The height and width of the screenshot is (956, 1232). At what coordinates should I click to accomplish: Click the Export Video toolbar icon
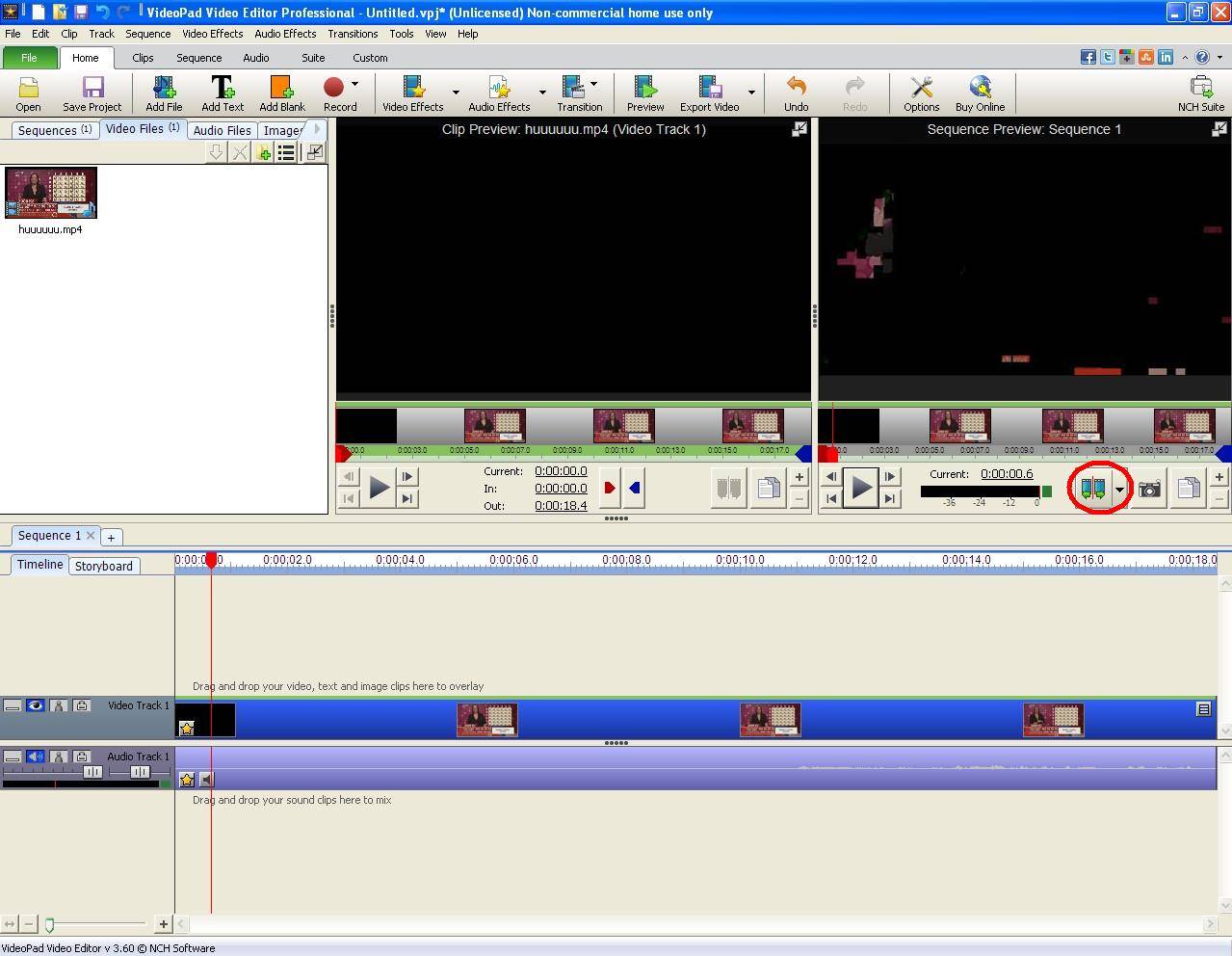pyautogui.click(x=710, y=89)
